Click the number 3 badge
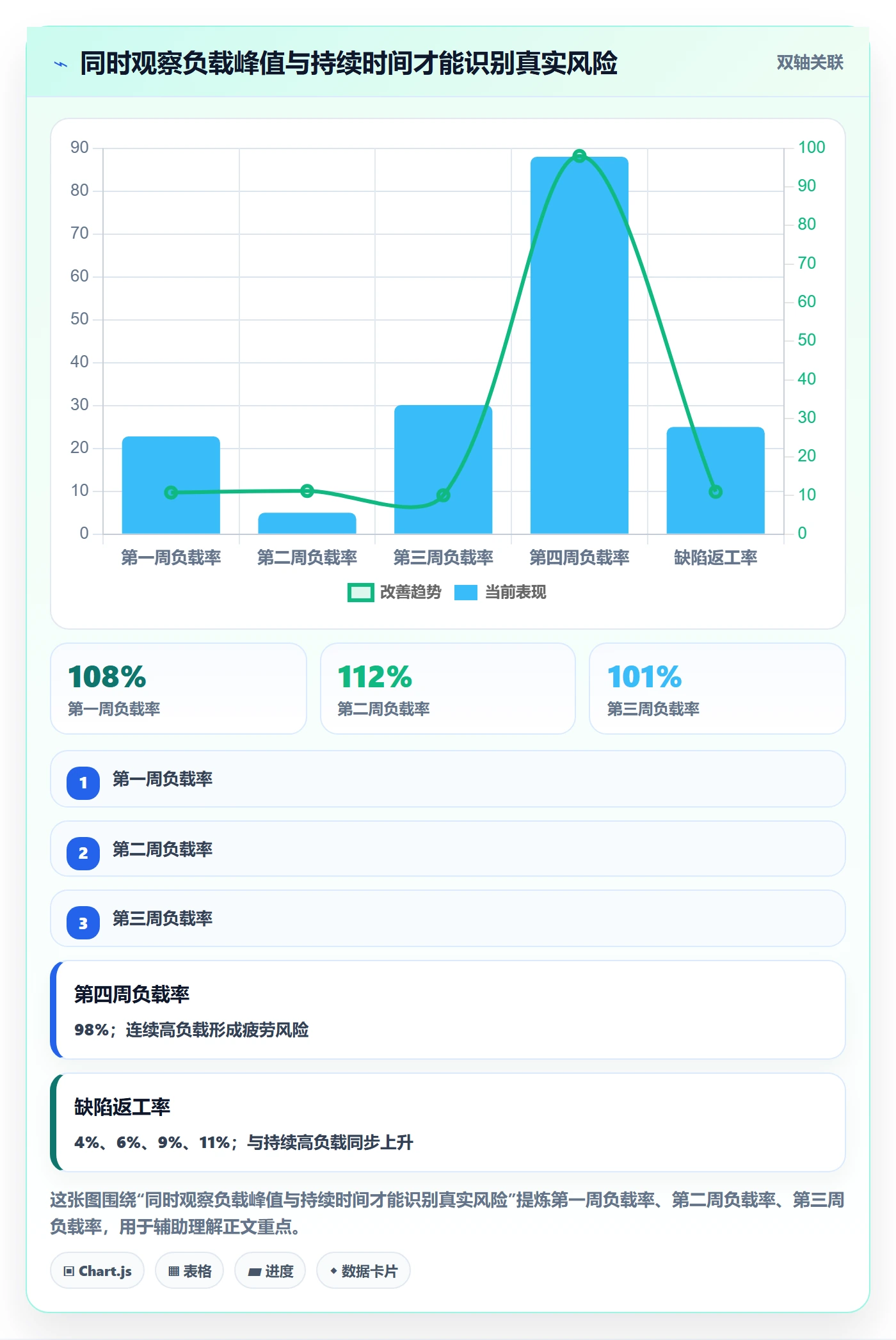This screenshot has height=1340, width=896. 83,923
